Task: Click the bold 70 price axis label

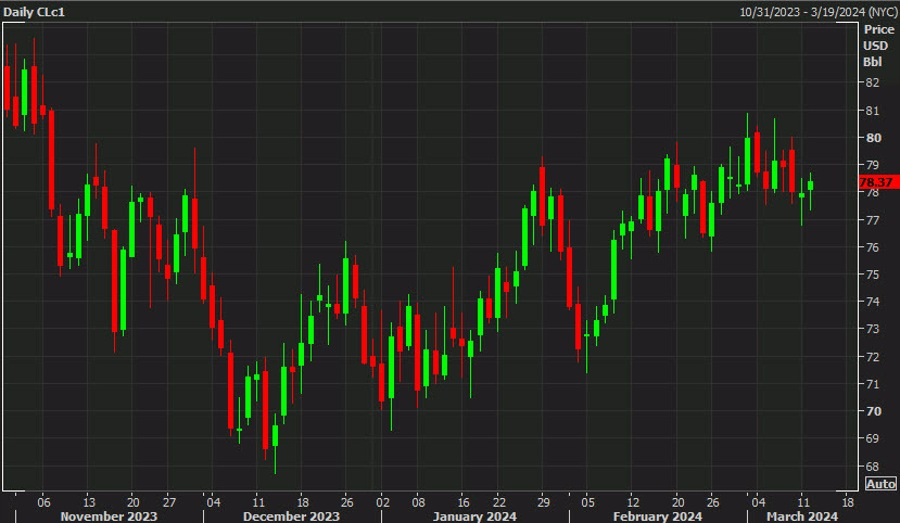Action: click(x=873, y=411)
